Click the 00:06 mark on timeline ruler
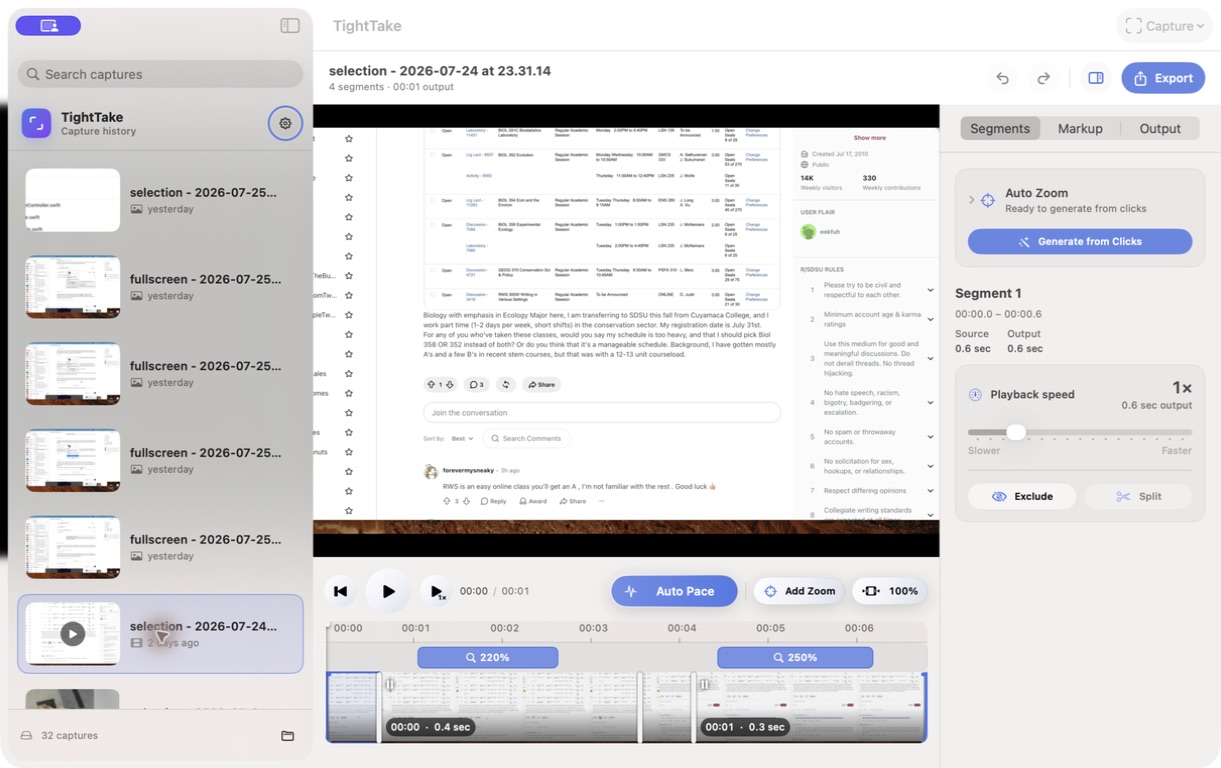The image size is (1221, 768). pos(859,628)
